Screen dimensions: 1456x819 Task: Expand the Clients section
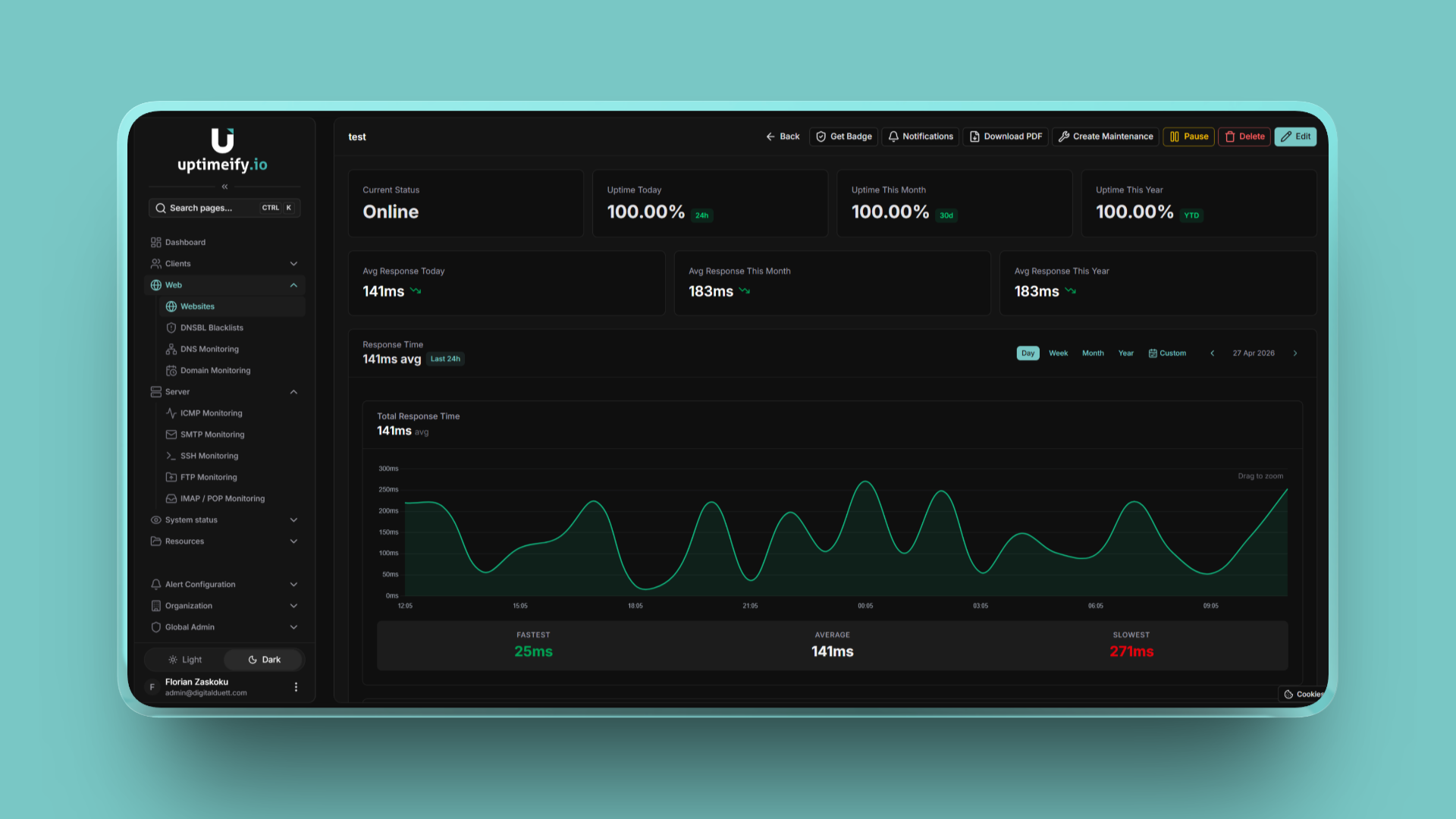click(294, 263)
